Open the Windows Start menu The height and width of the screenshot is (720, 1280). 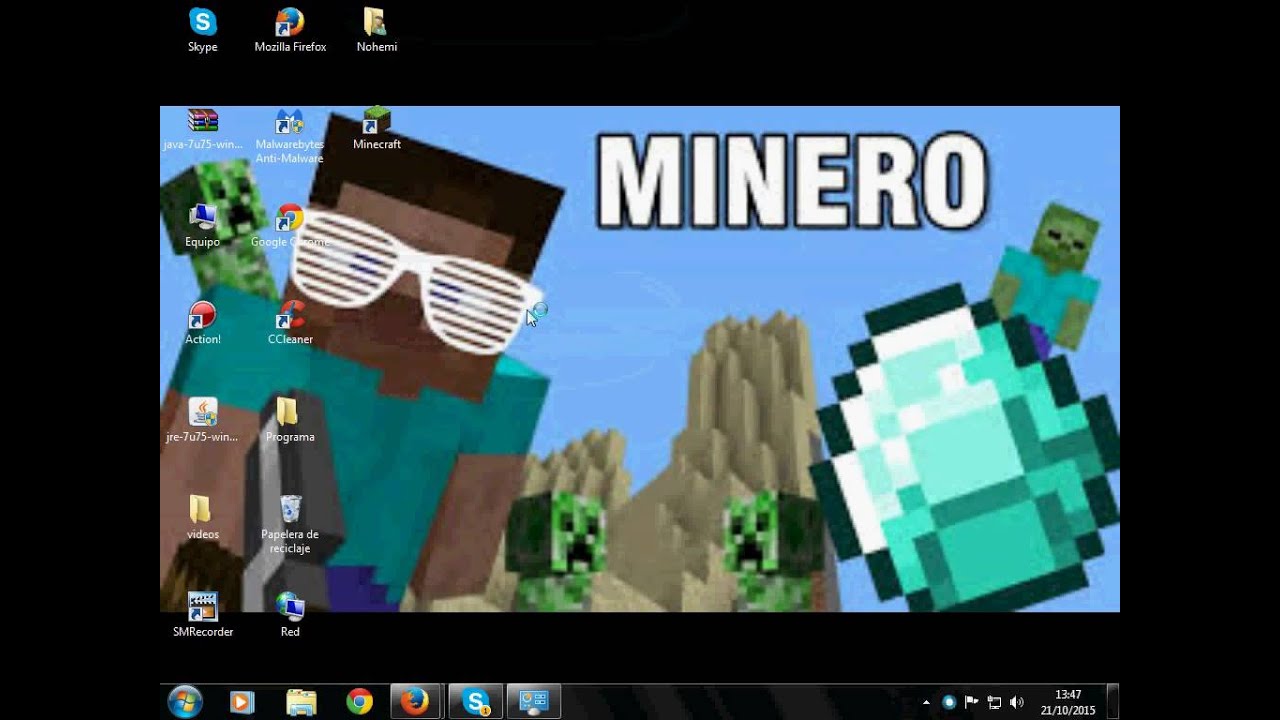pyautogui.click(x=185, y=702)
